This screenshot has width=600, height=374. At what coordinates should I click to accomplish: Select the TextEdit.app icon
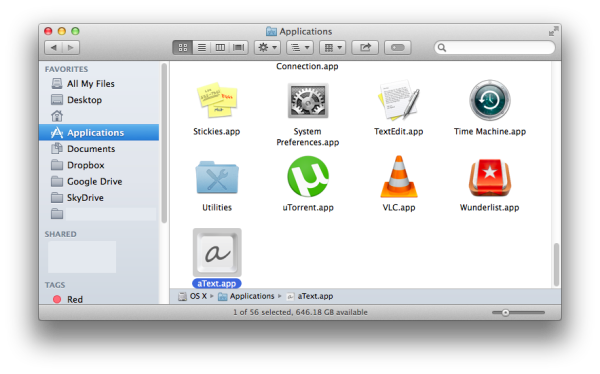coord(399,100)
